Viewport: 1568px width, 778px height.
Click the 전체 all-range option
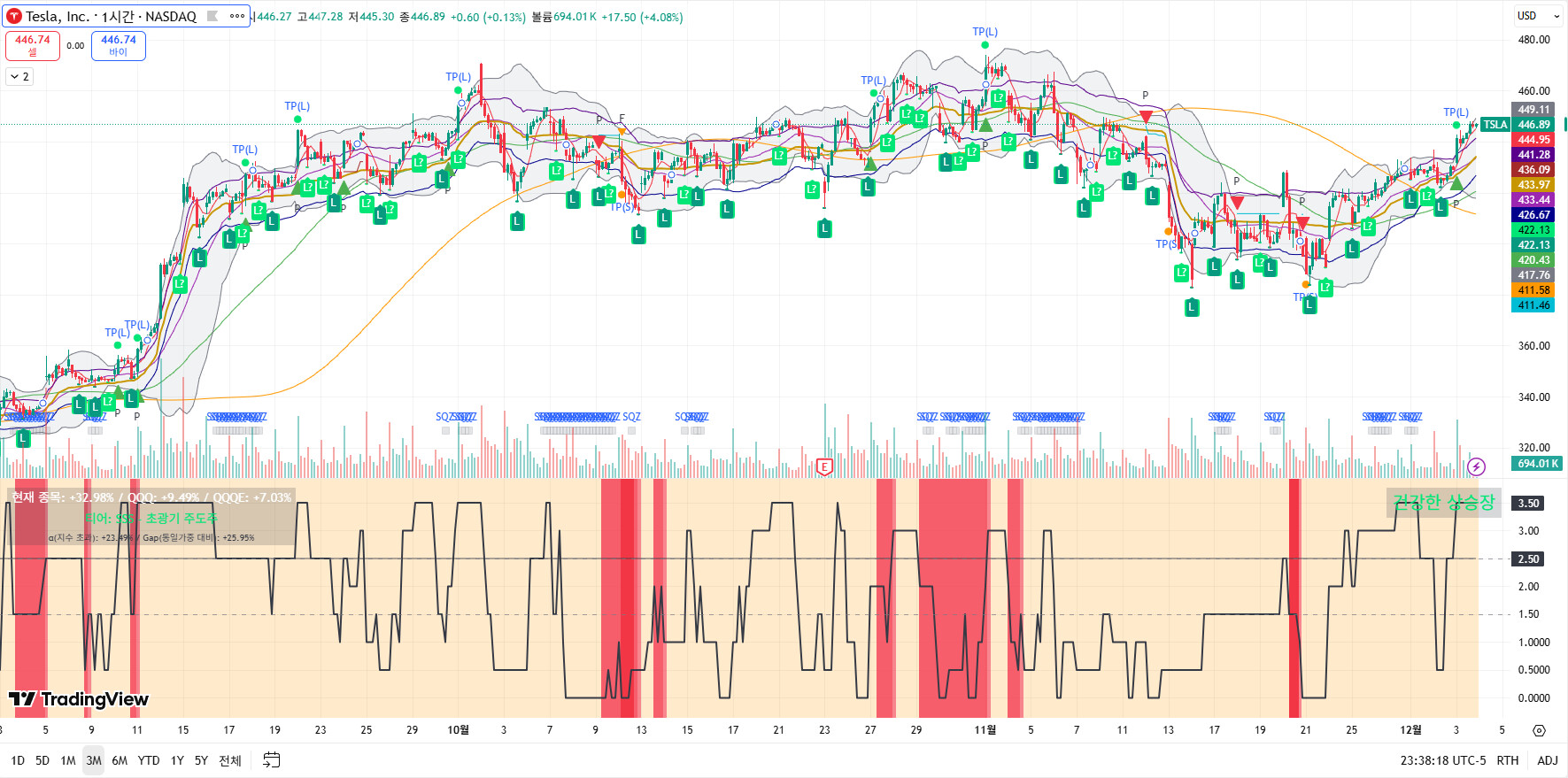pyautogui.click(x=230, y=760)
